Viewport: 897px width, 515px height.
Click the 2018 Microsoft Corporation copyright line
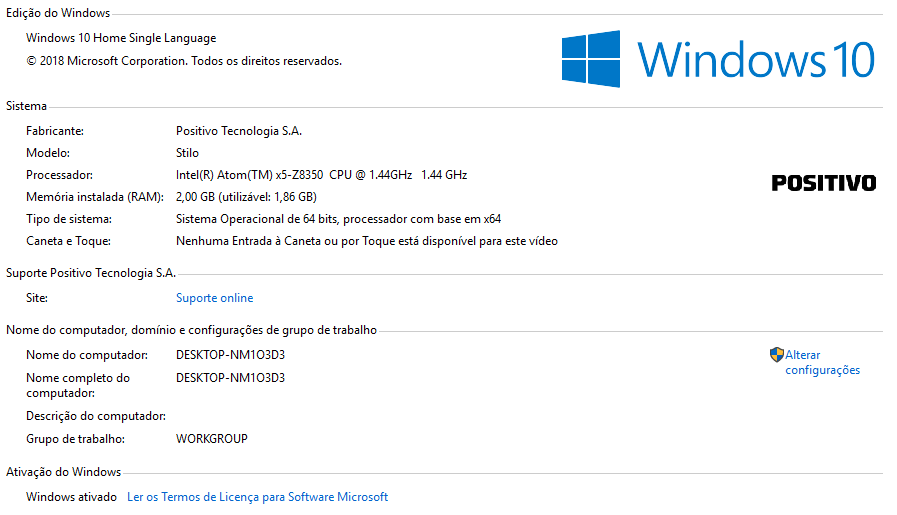point(184,61)
